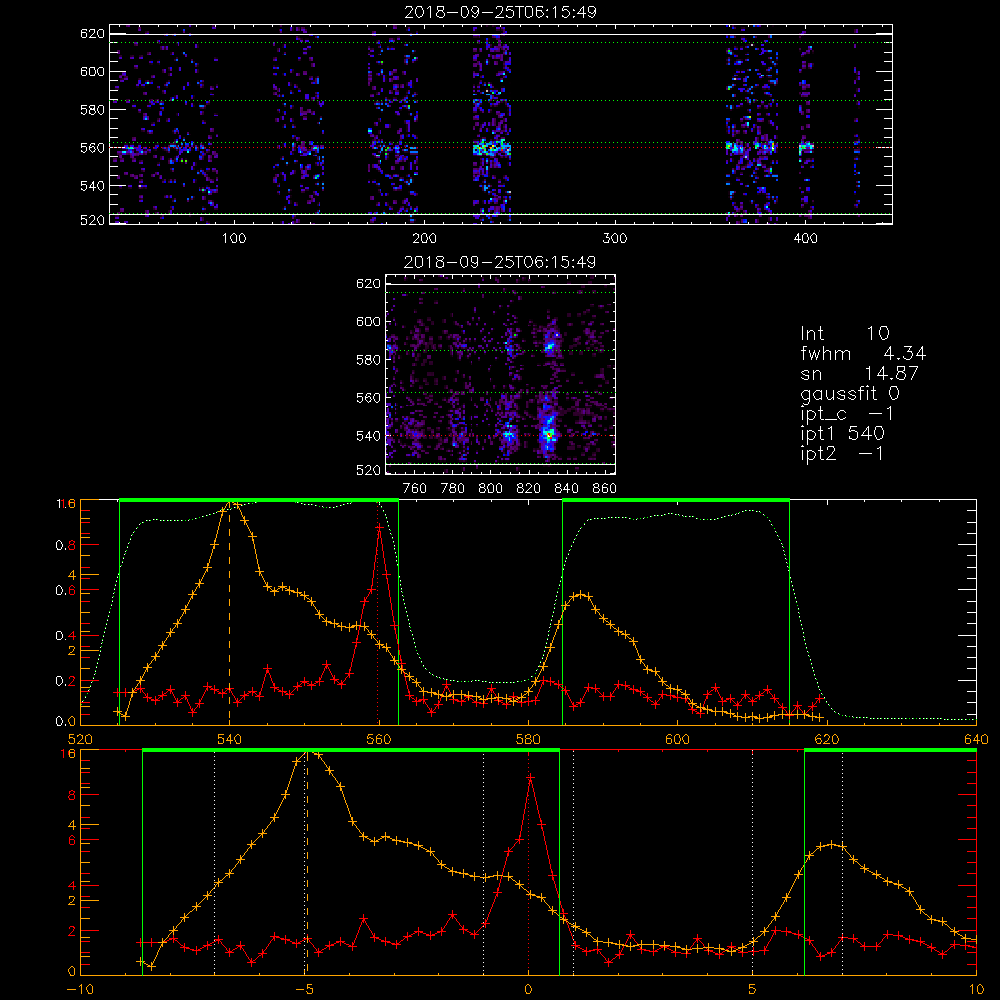Click the brightest blob in the middle image
The image size is (1000, 1000).
coord(548,434)
